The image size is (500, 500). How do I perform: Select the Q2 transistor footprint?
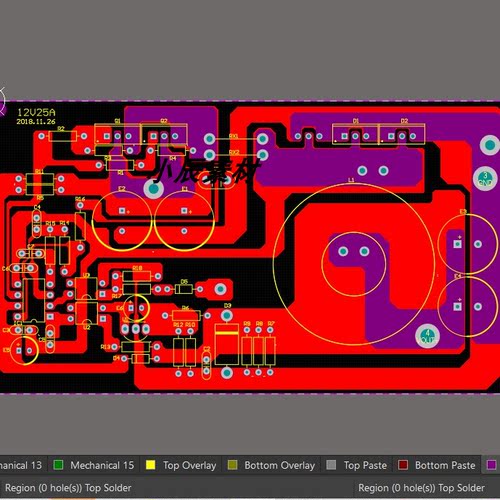tap(164, 134)
